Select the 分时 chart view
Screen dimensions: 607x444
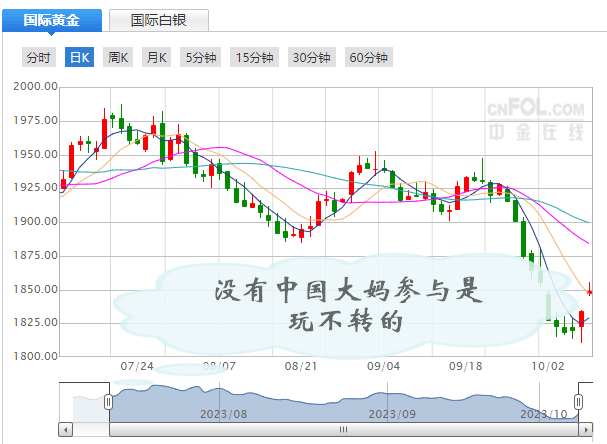39,57
